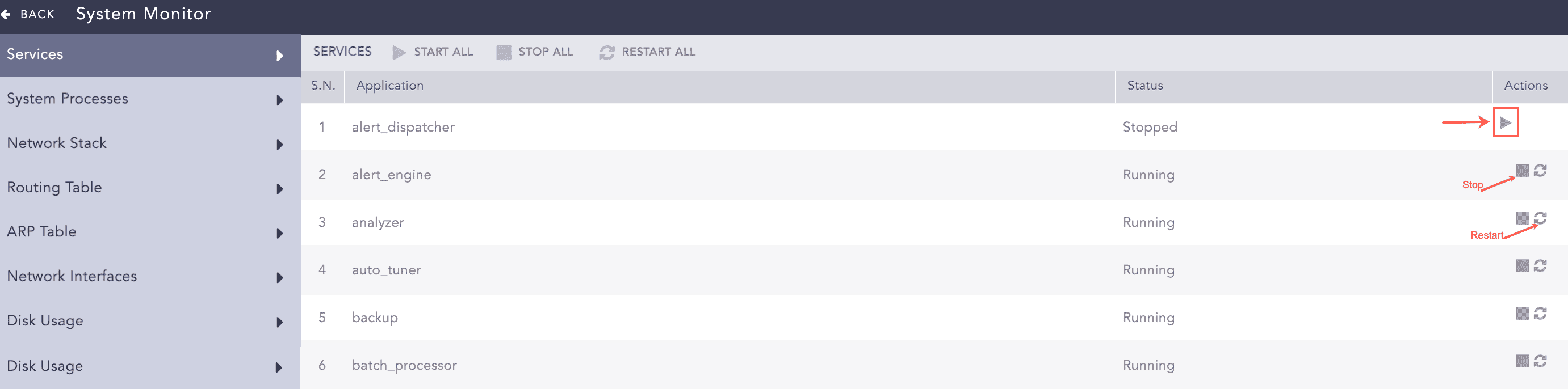The height and width of the screenshot is (389, 1568).
Task: Start the alert_dispatcher service
Action: [x=1504, y=123]
